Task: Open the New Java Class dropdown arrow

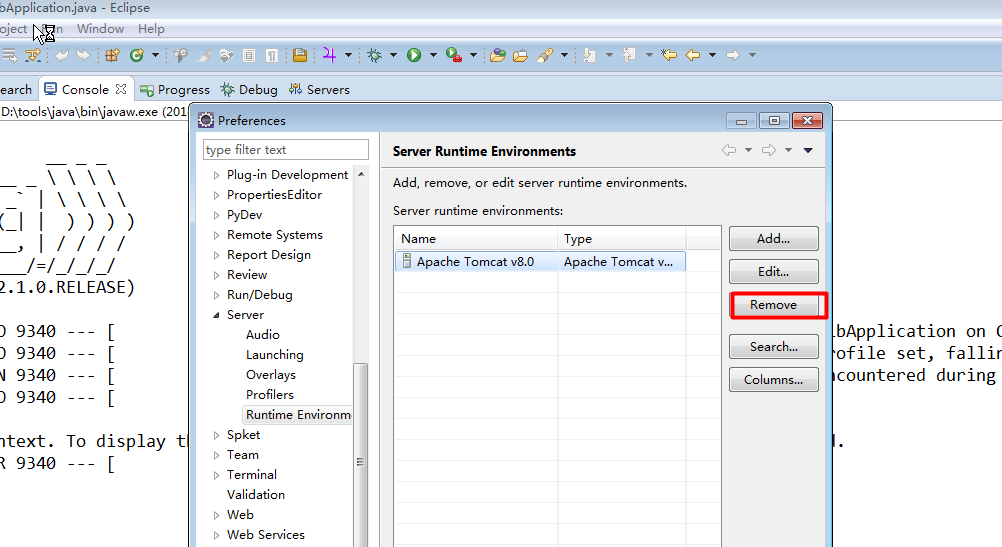Action: click(x=155, y=55)
